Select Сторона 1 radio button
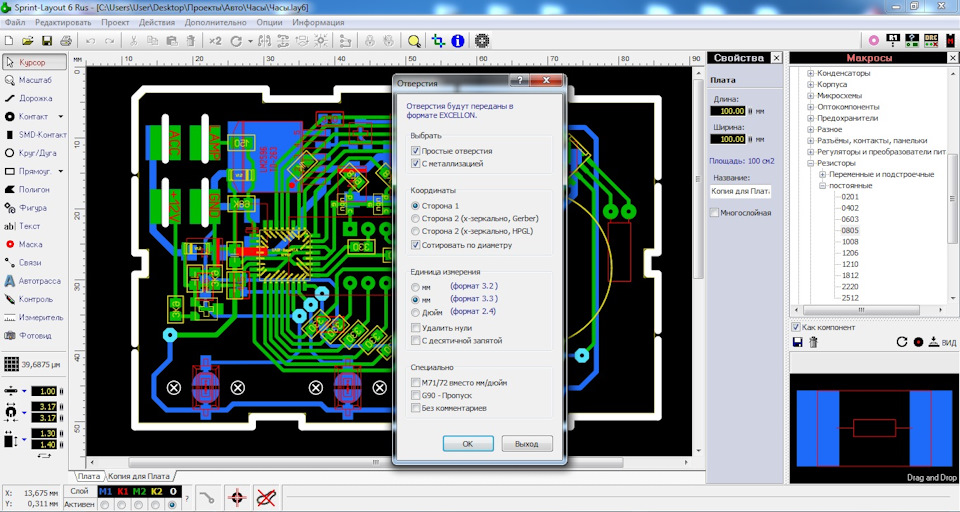Viewport: 960px width, 512px height. [x=416, y=206]
